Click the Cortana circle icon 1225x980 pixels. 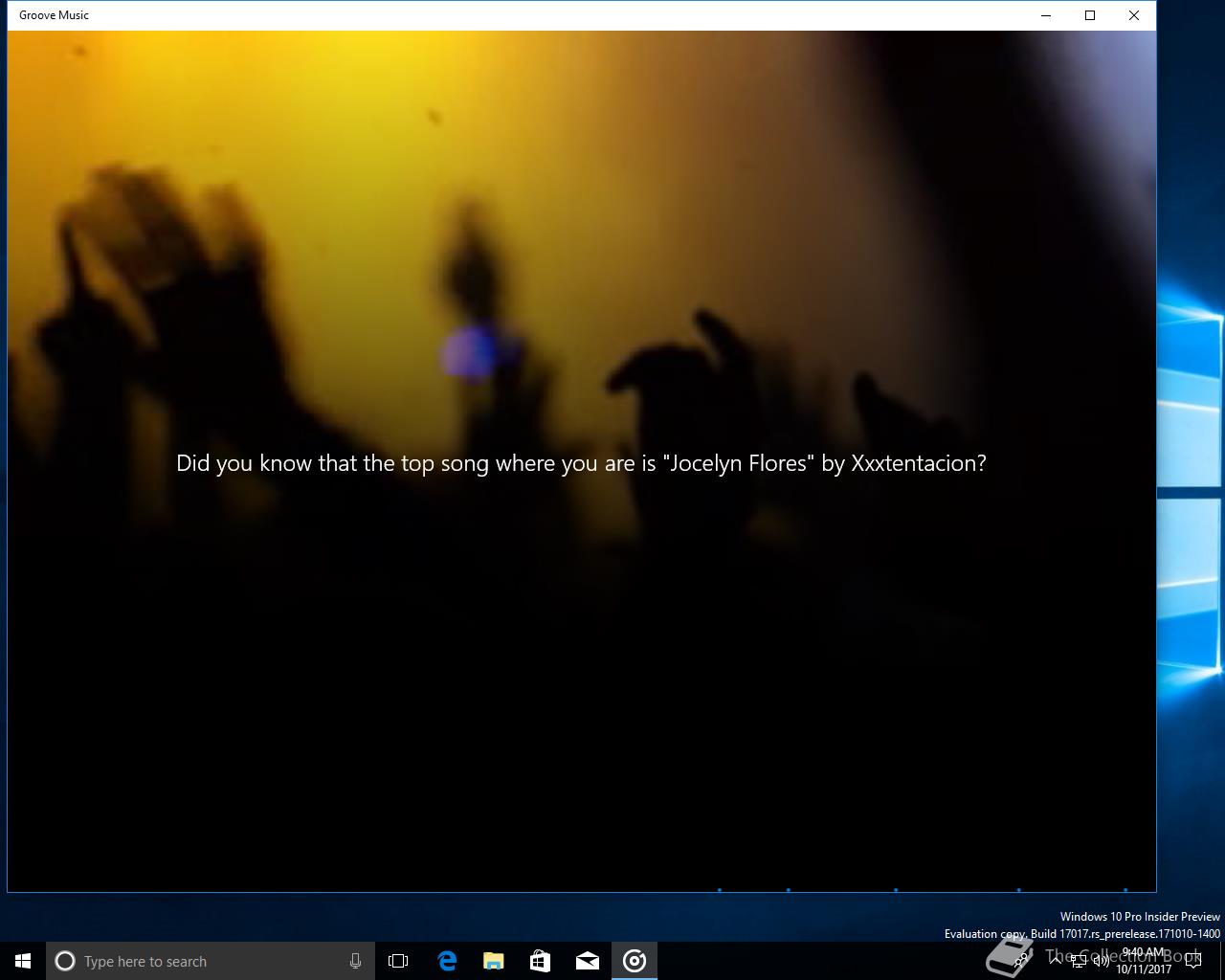[65, 961]
